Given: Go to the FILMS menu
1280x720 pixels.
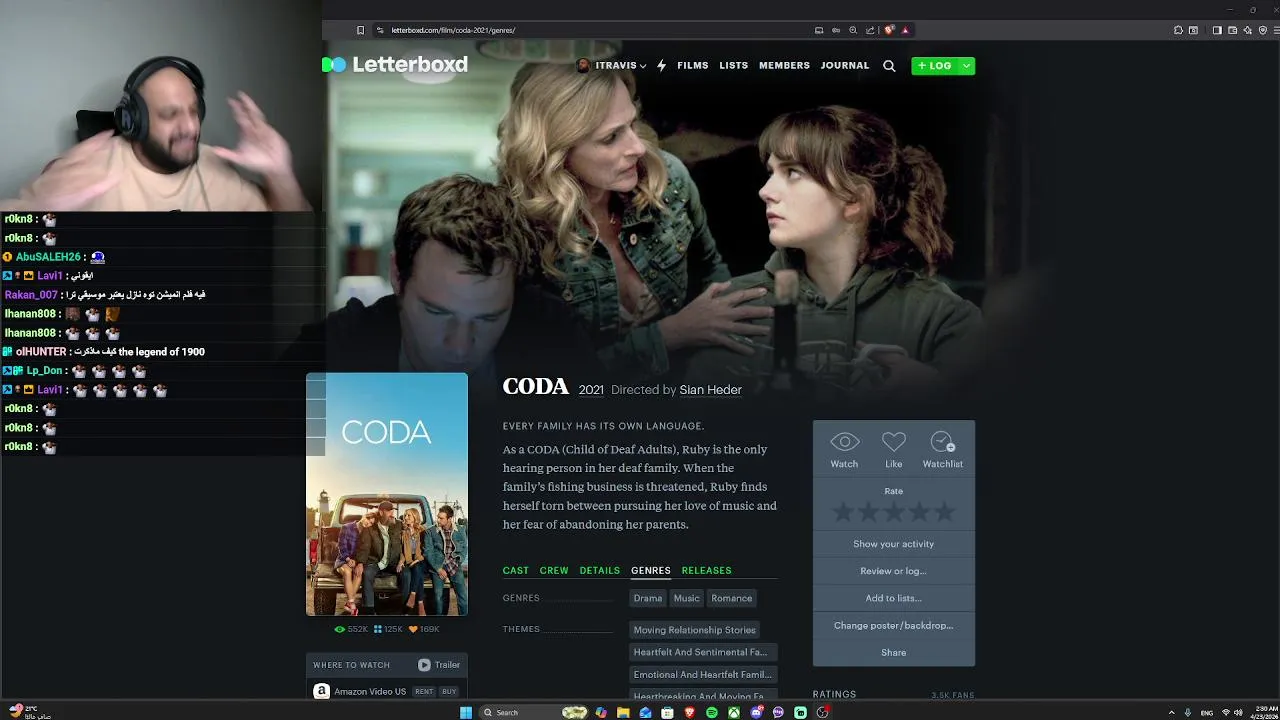Looking at the screenshot, I should click(x=692, y=65).
